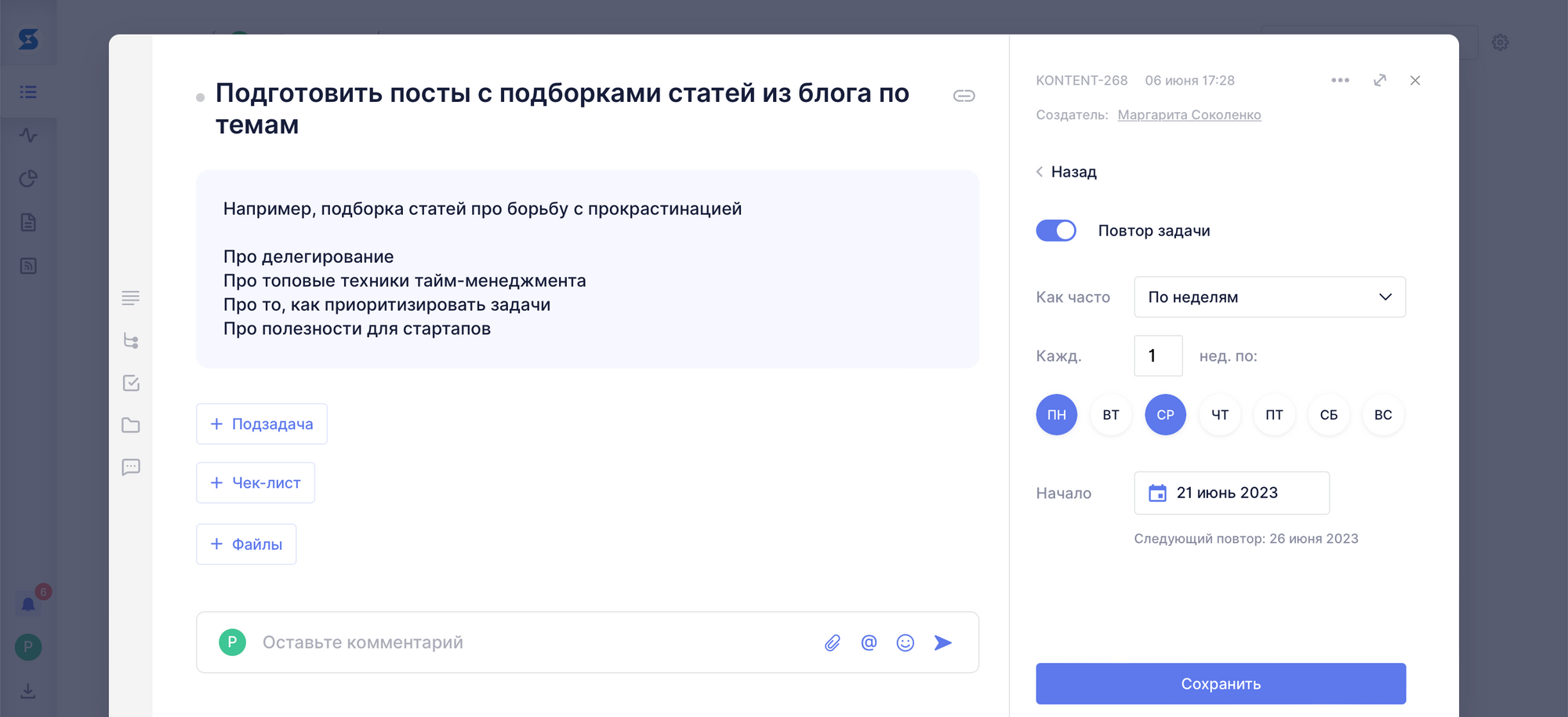Mention someone with the @ icon
This screenshot has width=1568, height=717.
869,643
